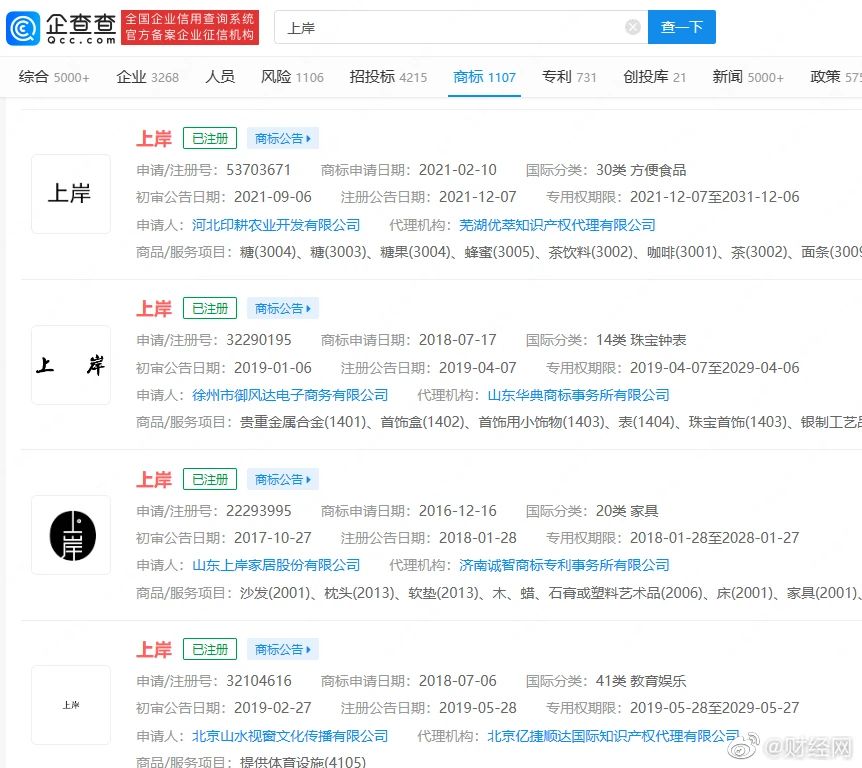
Task: Expand 商标公告 for trademark 53703671
Action: 283,139
